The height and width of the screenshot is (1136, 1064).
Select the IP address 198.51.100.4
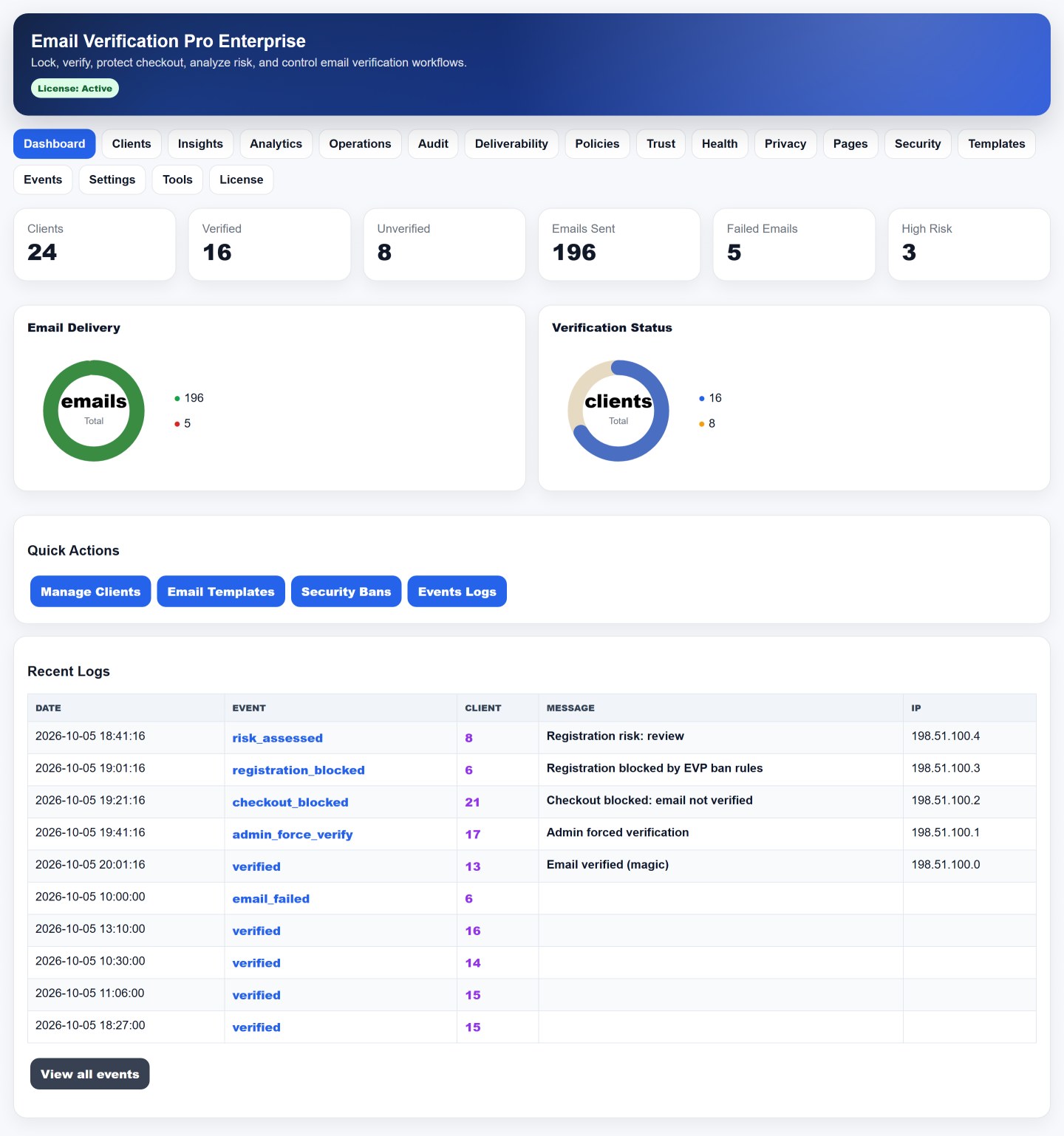pos(946,736)
